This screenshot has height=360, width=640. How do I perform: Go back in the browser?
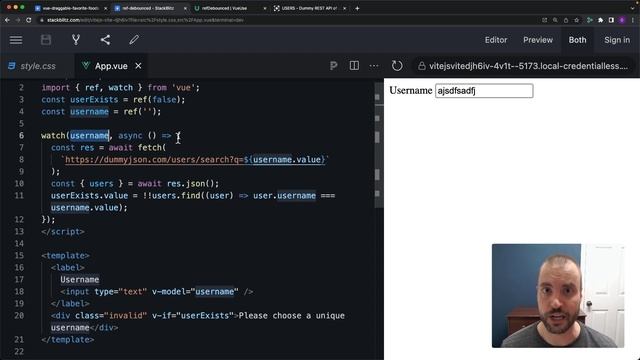click(x=7, y=20)
